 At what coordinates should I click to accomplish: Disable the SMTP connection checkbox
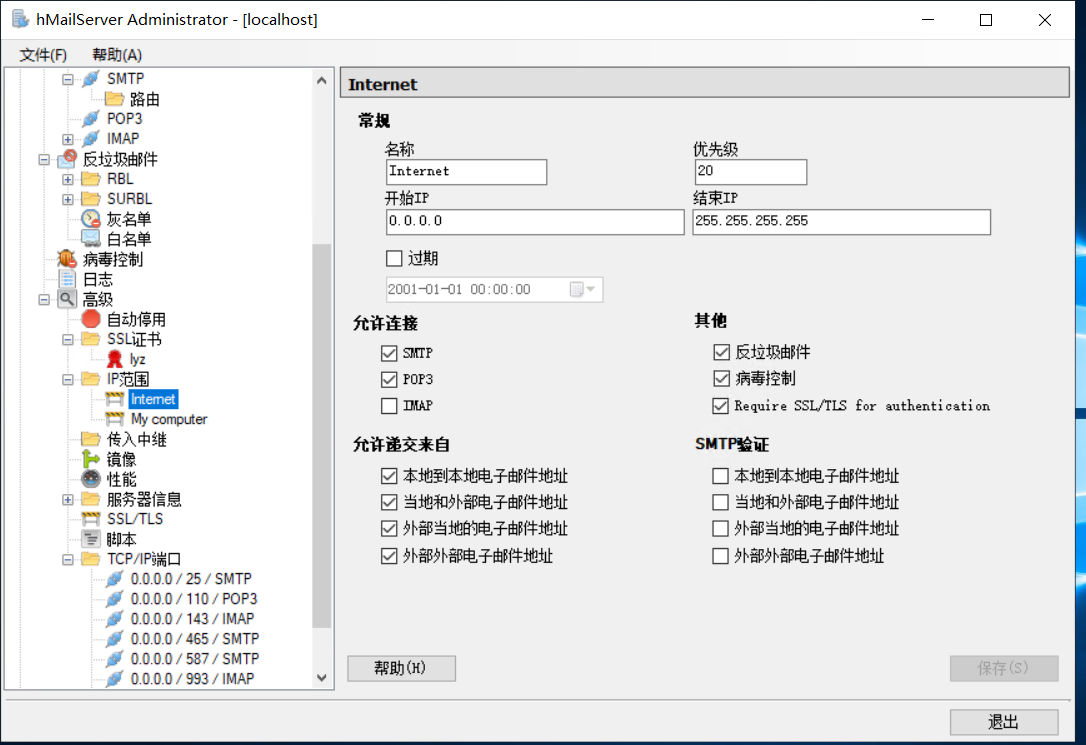point(389,353)
